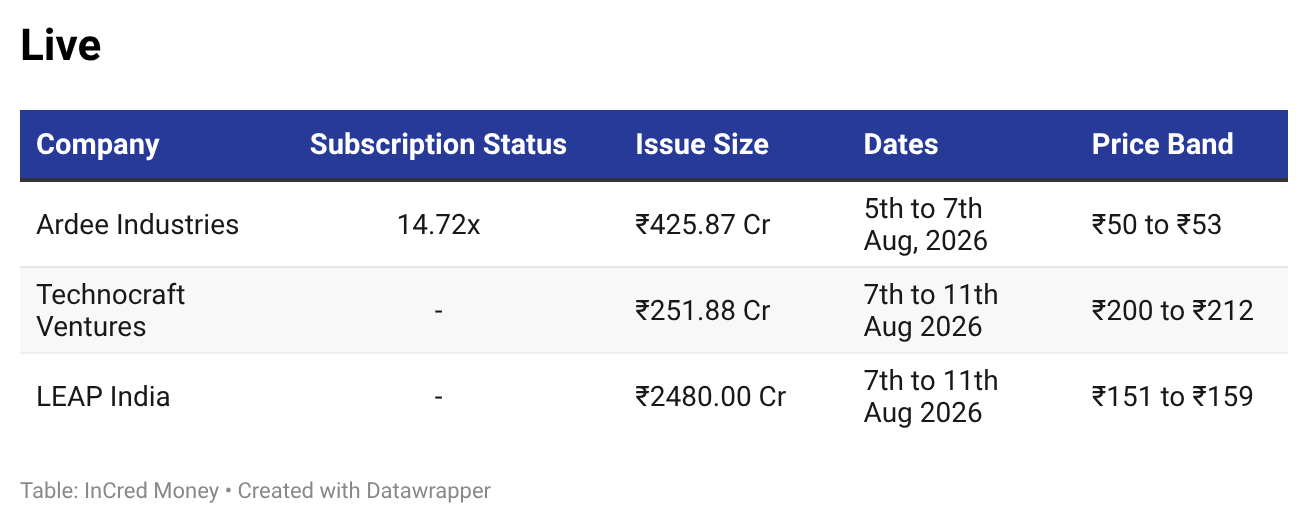Click the ₹425.87 Cr issue size

coord(703,224)
